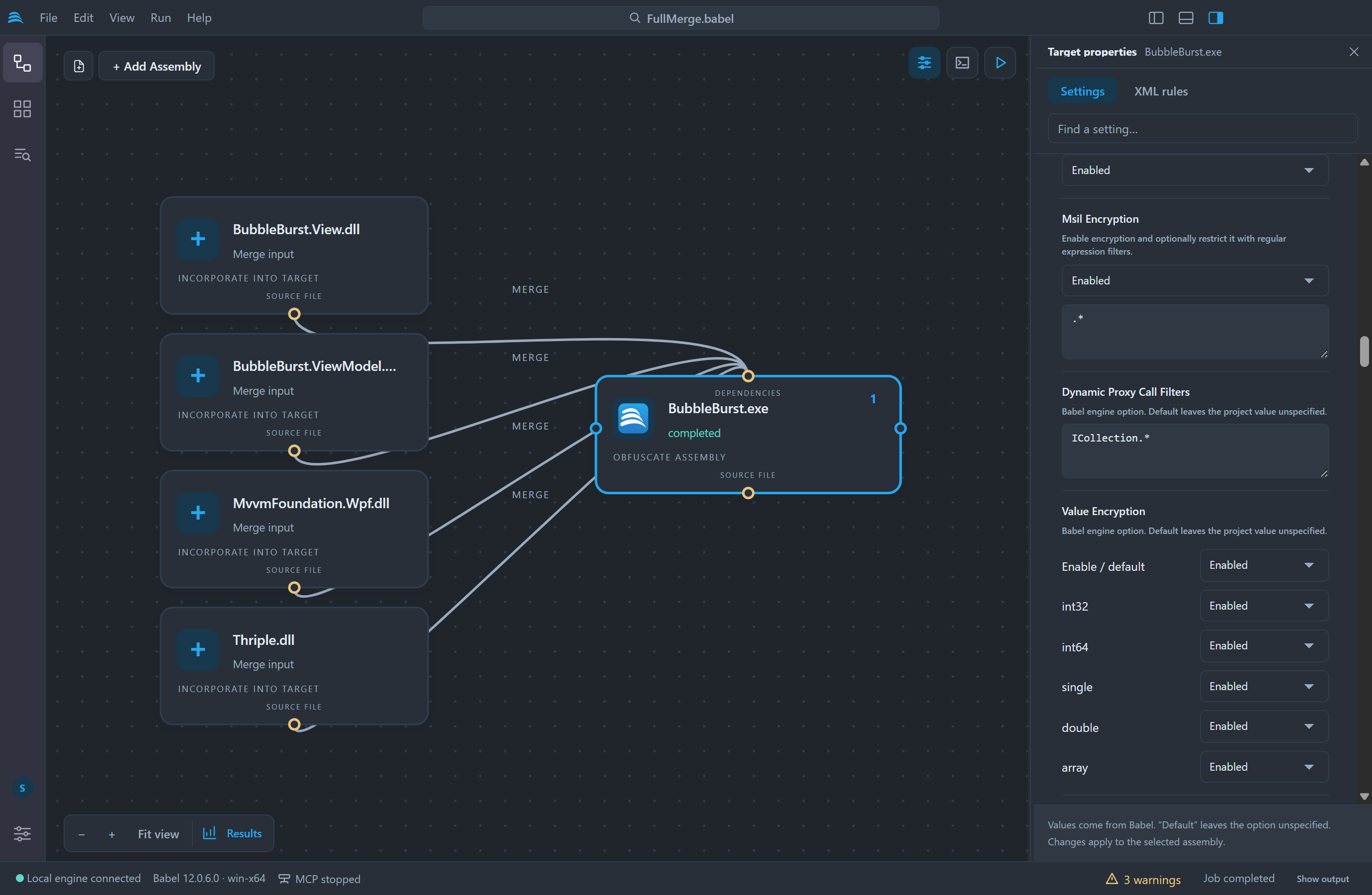Open the File menu

48,18
